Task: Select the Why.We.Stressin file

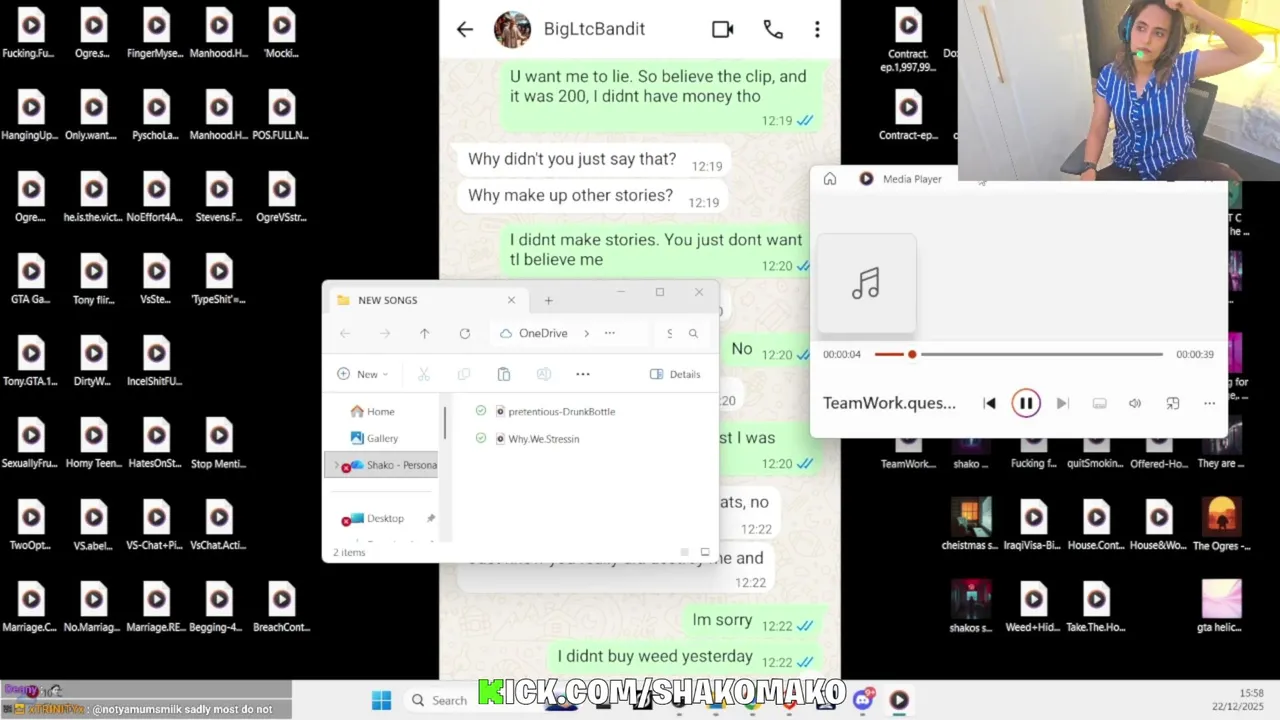Action: 543,438
